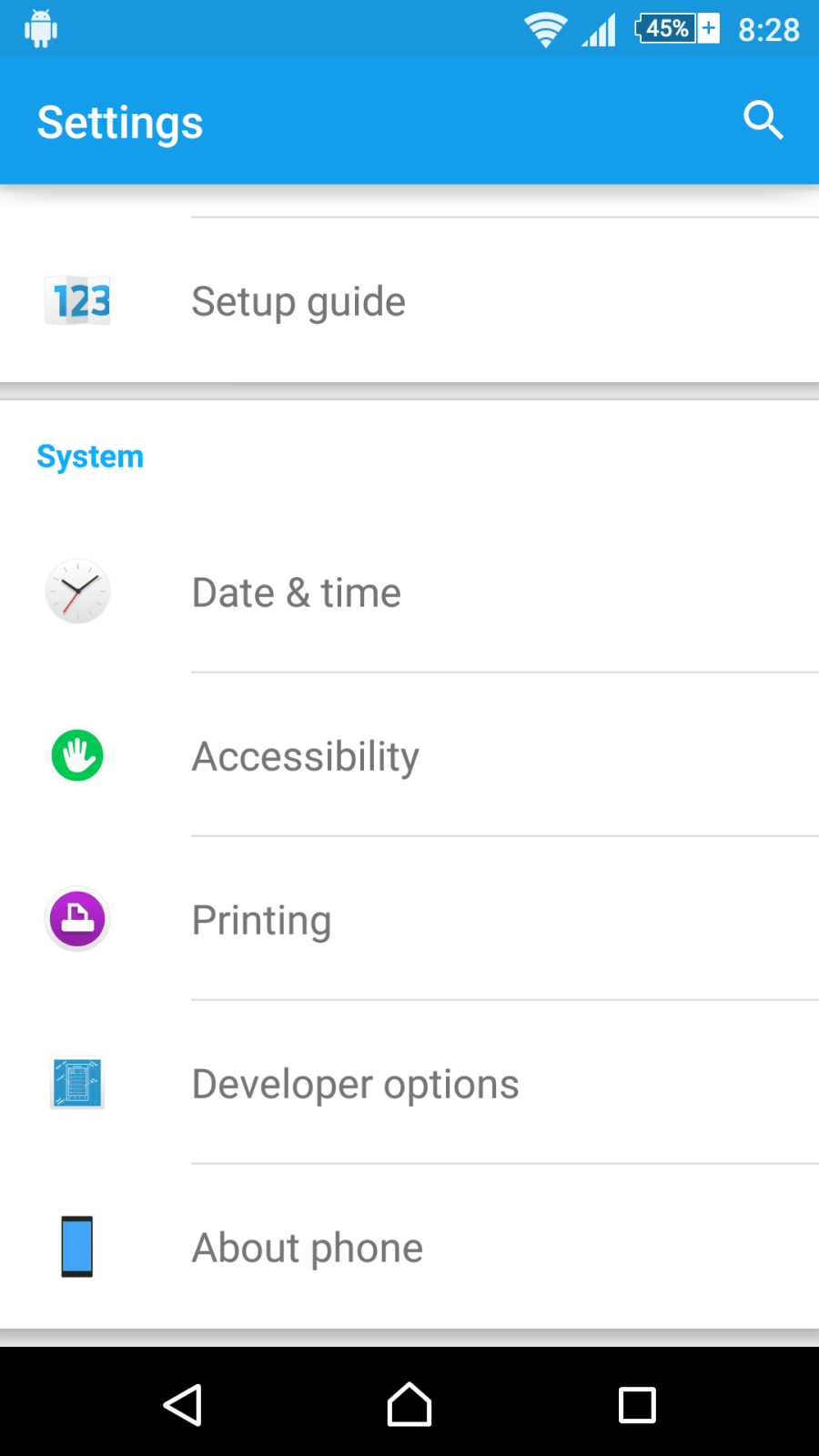Open Accessibility settings

pos(409,755)
